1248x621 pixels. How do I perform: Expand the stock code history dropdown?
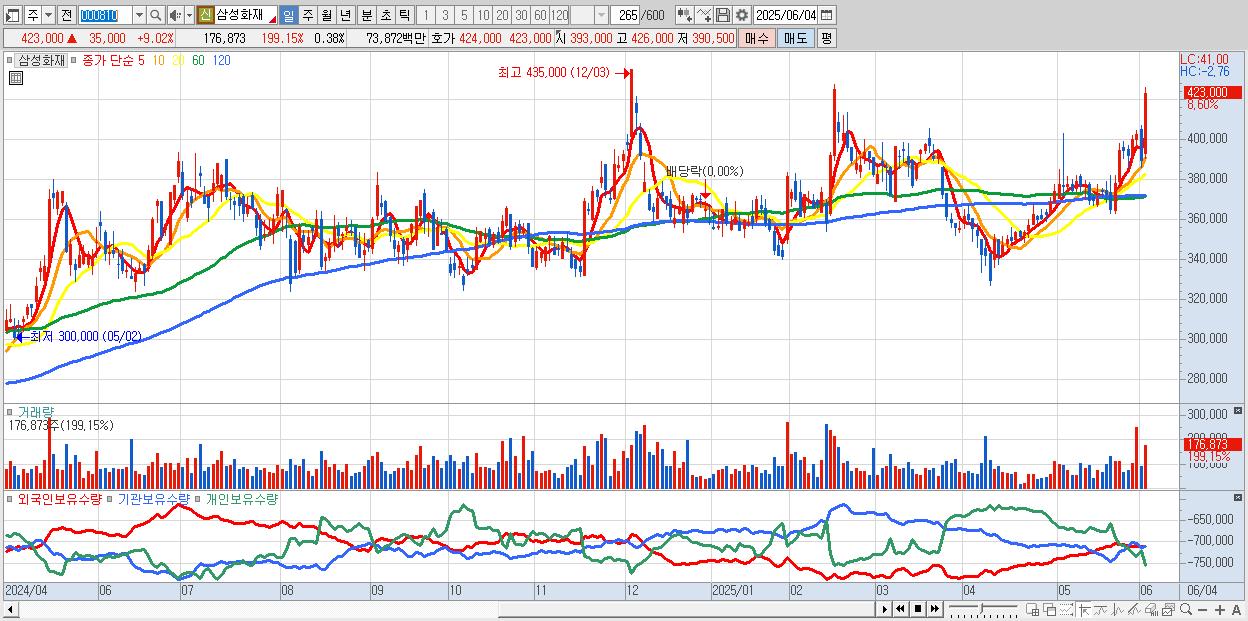[x=139, y=16]
